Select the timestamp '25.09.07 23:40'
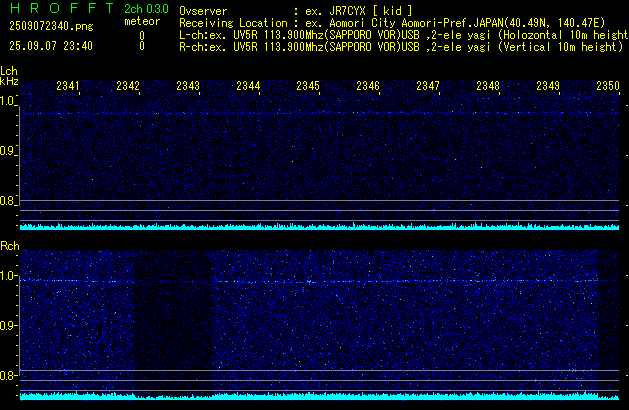 pos(51,46)
